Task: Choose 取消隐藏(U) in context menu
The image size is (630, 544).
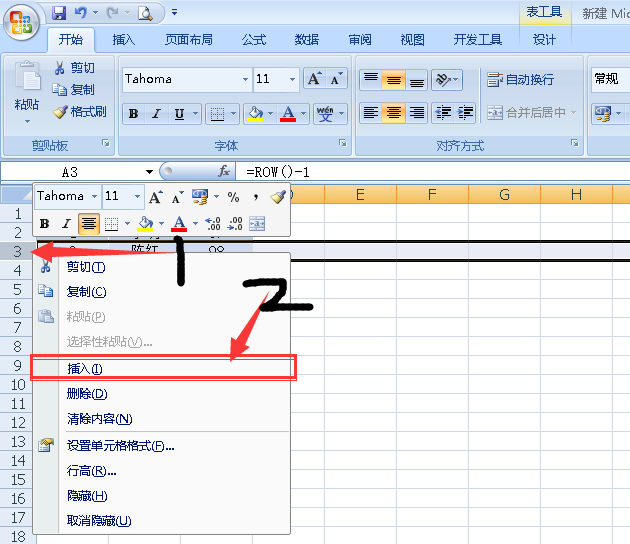Action: point(162,521)
